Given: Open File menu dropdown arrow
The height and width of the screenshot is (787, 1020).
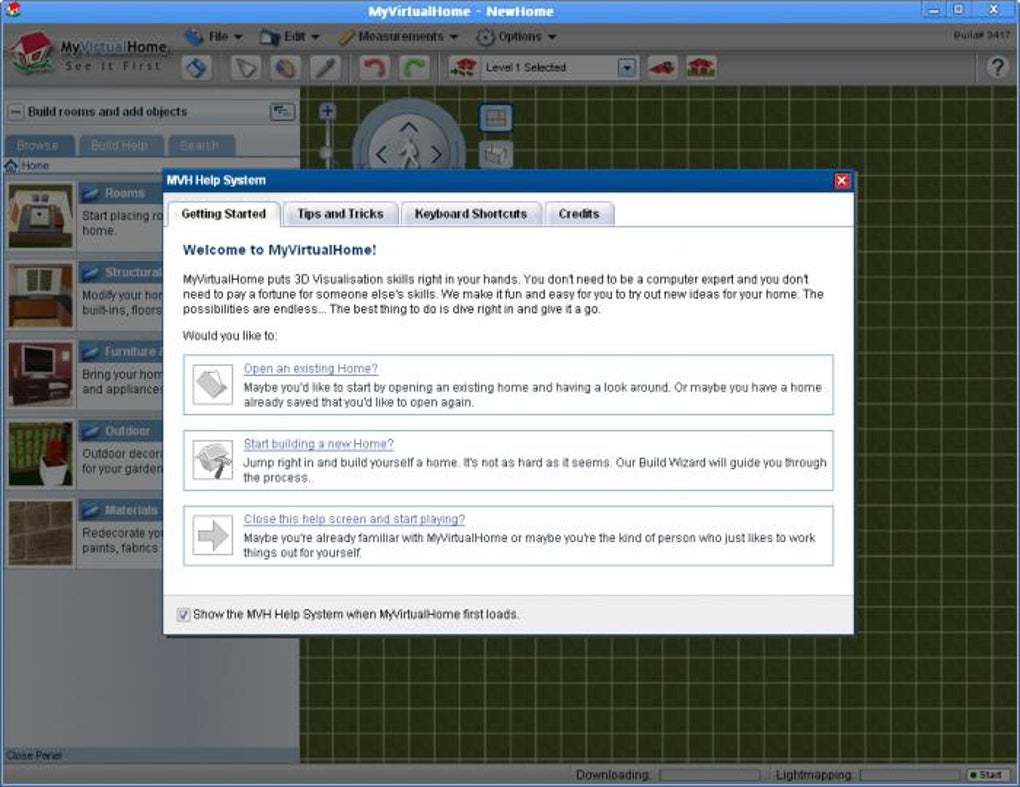Looking at the screenshot, I should coord(238,37).
